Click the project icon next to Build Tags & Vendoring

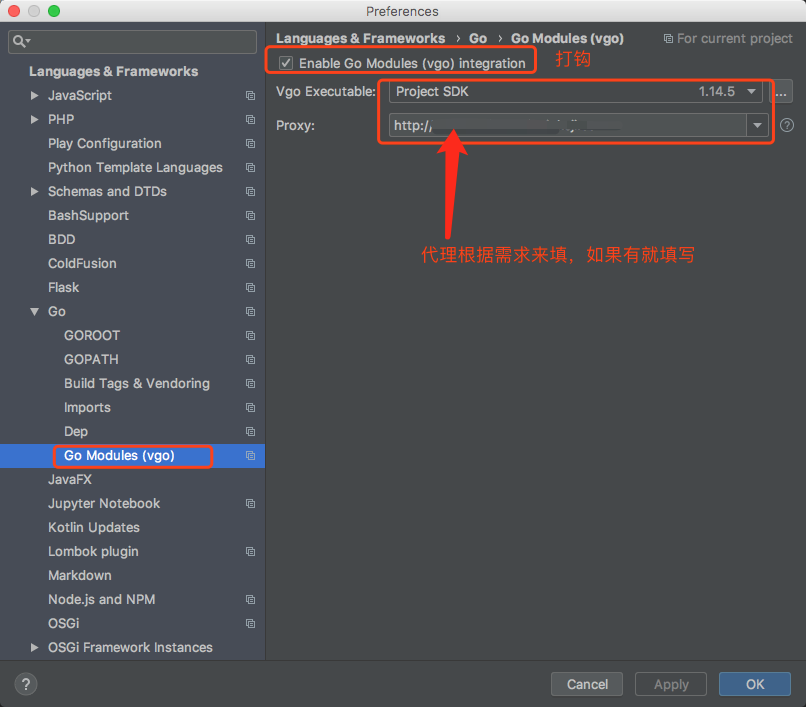click(250, 384)
